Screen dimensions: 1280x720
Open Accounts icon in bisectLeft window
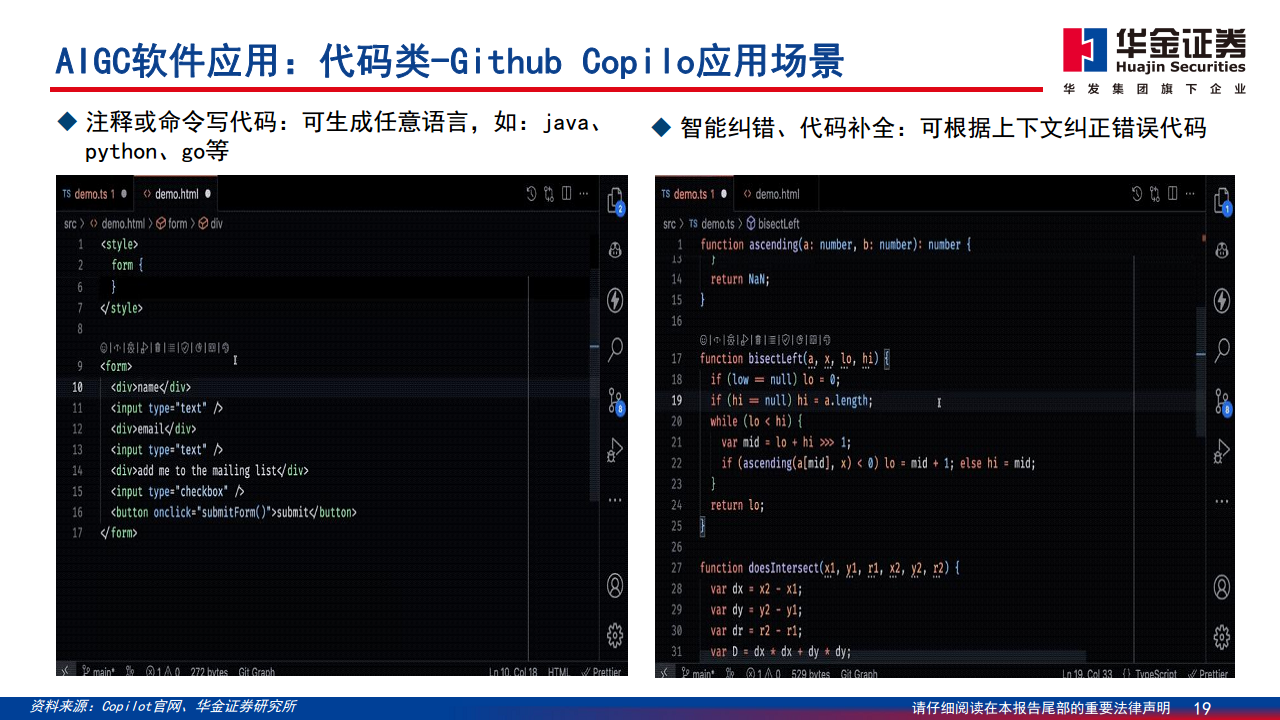(1221, 587)
